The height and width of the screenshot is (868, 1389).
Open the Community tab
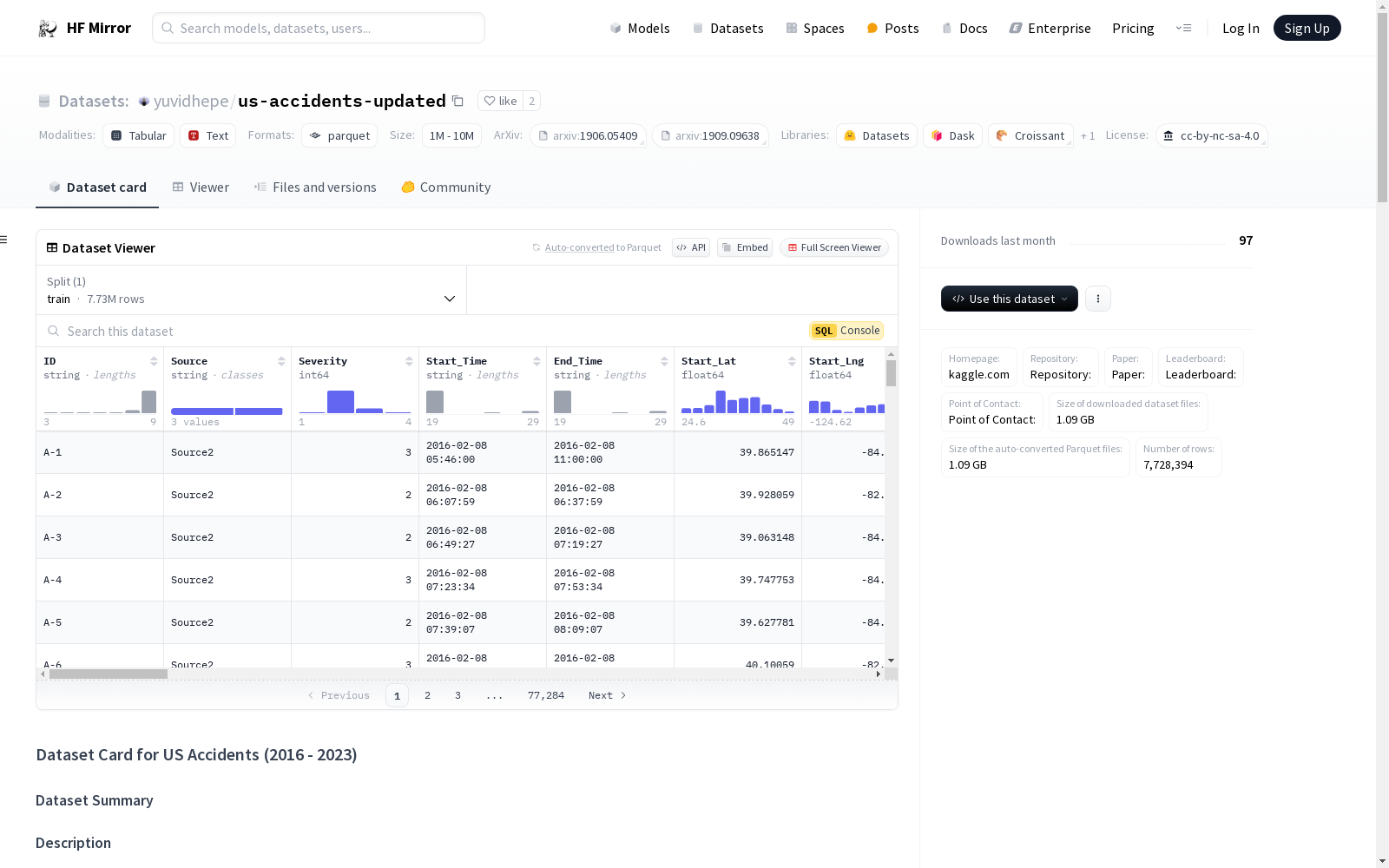446,187
